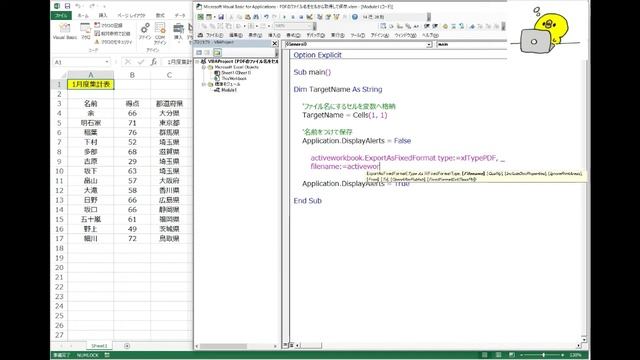Viewport: 640px width, 360px height.
Task: Open VBA 挿入(I) menu
Action: point(274,36)
